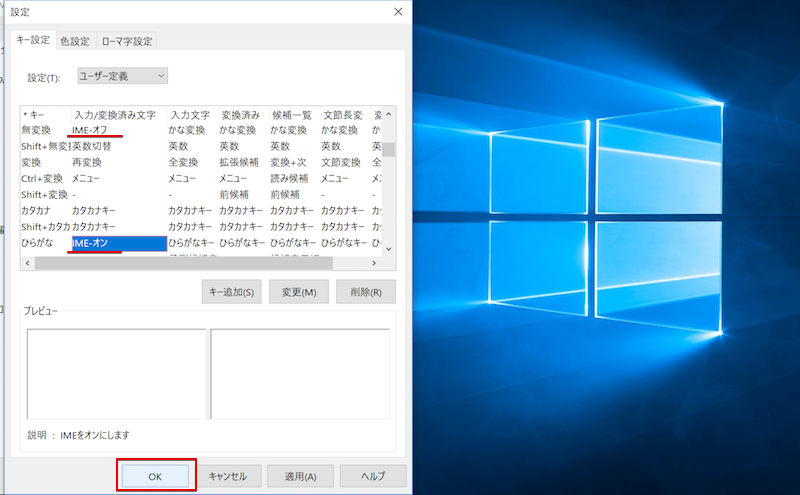The image size is (800, 495).
Task: Click the OK button
Action: [x=155, y=476]
